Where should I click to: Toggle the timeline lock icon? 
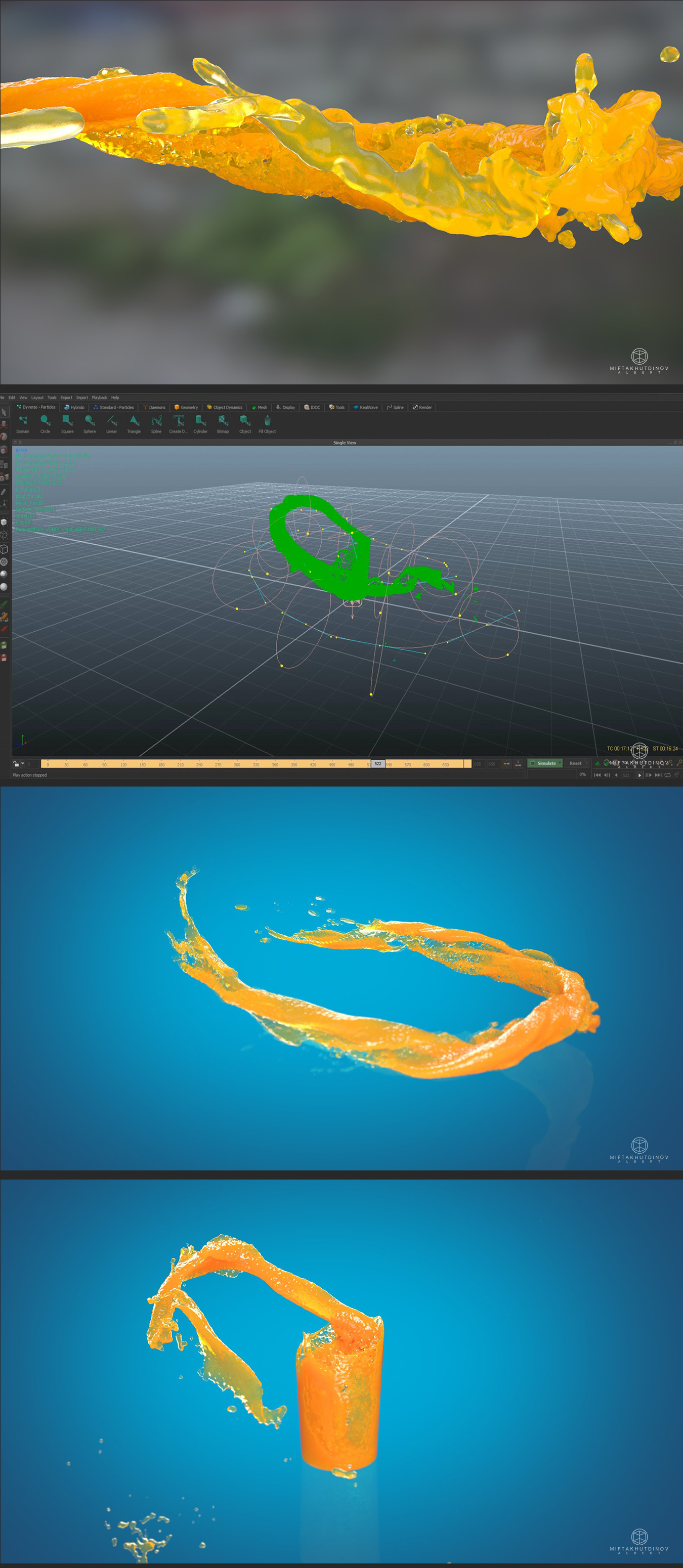coord(16,763)
